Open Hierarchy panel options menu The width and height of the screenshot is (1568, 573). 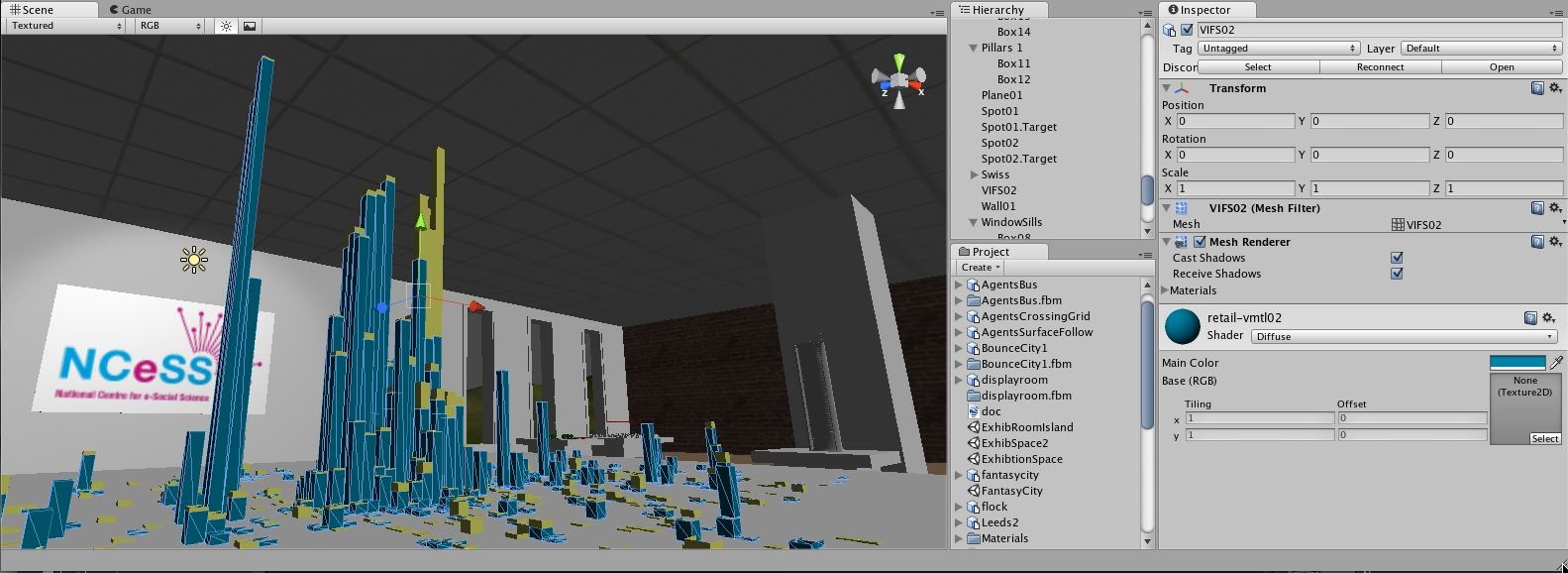tap(1147, 12)
